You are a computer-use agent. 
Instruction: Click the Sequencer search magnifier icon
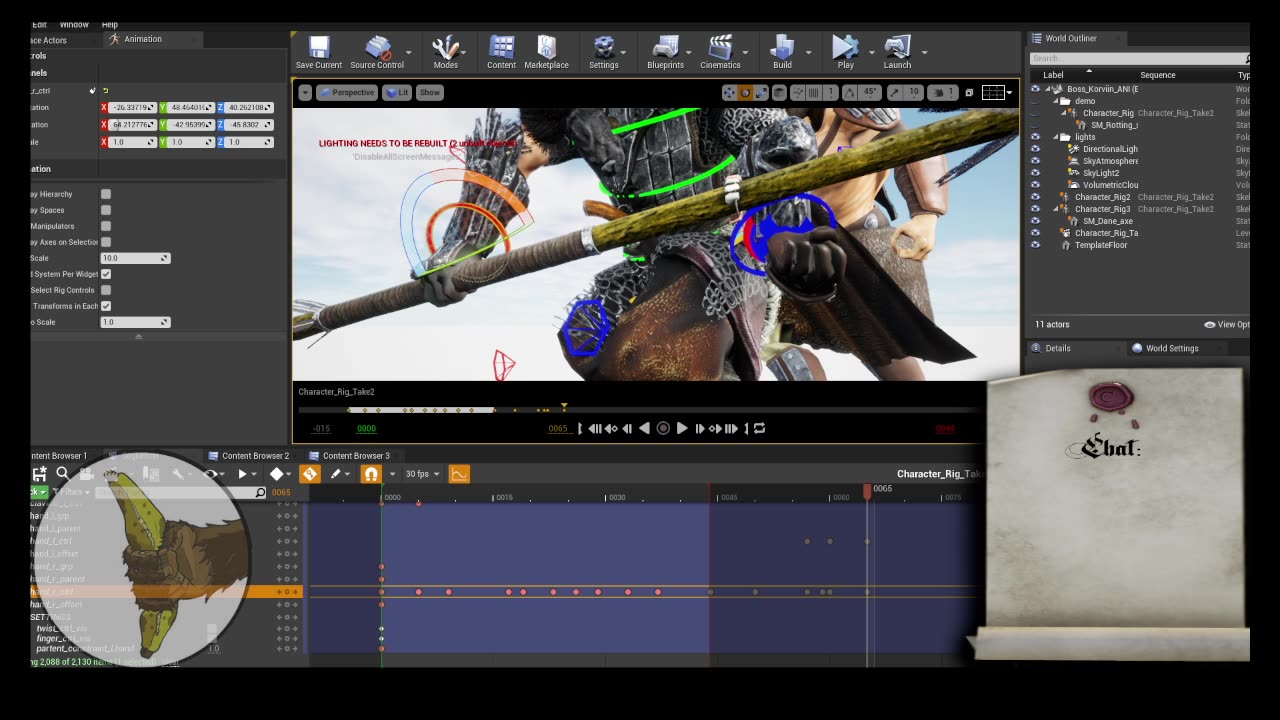pyautogui.click(x=62, y=474)
